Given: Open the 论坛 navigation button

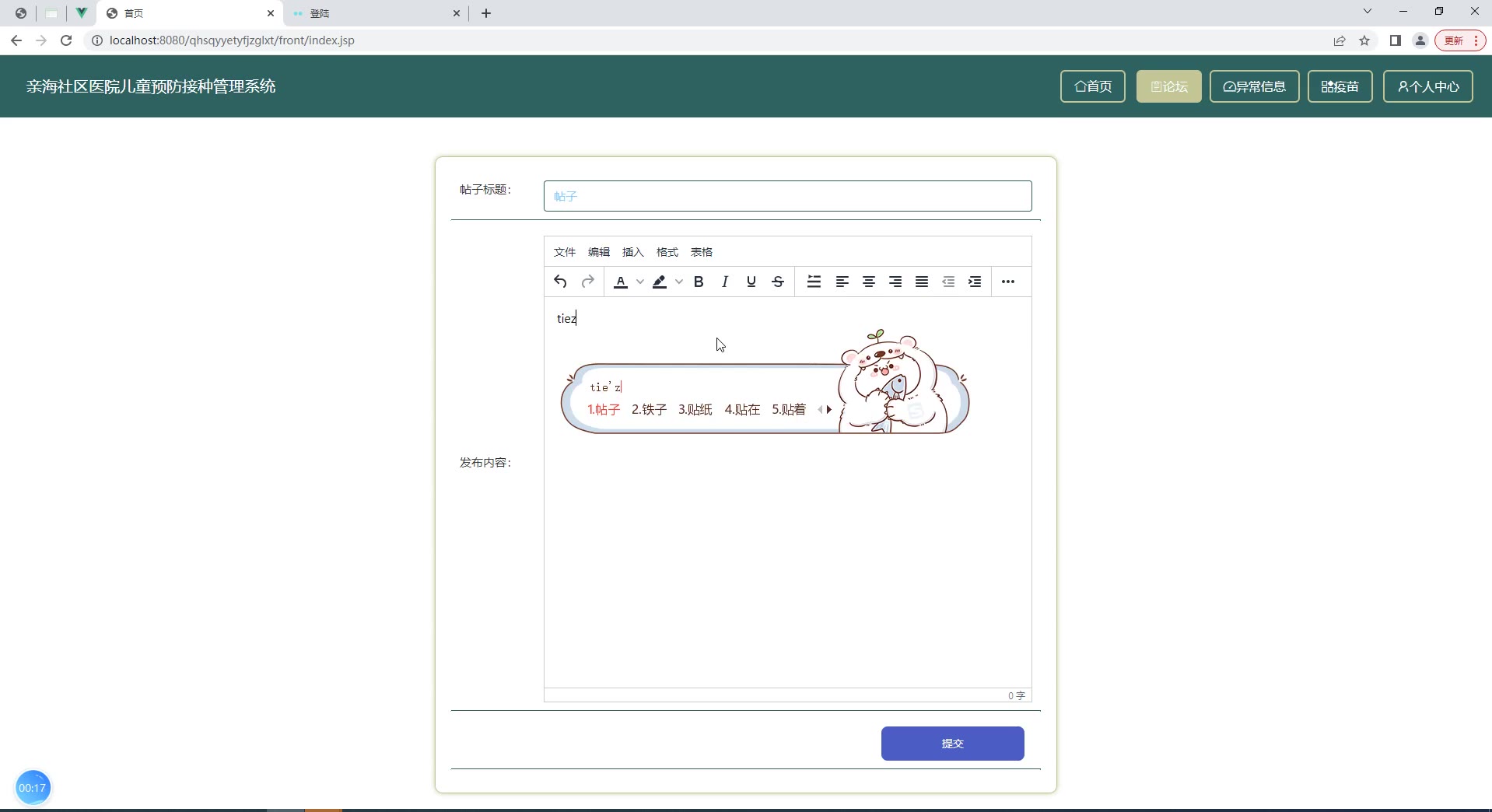Looking at the screenshot, I should click(x=1169, y=86).
